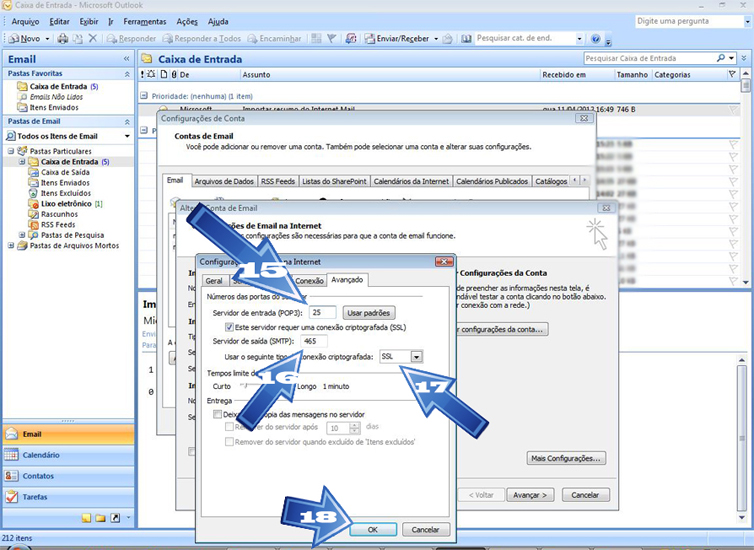Click the SMTP outgoing server port field
This screenshot has height=550, width=754.
click(314, 341)
